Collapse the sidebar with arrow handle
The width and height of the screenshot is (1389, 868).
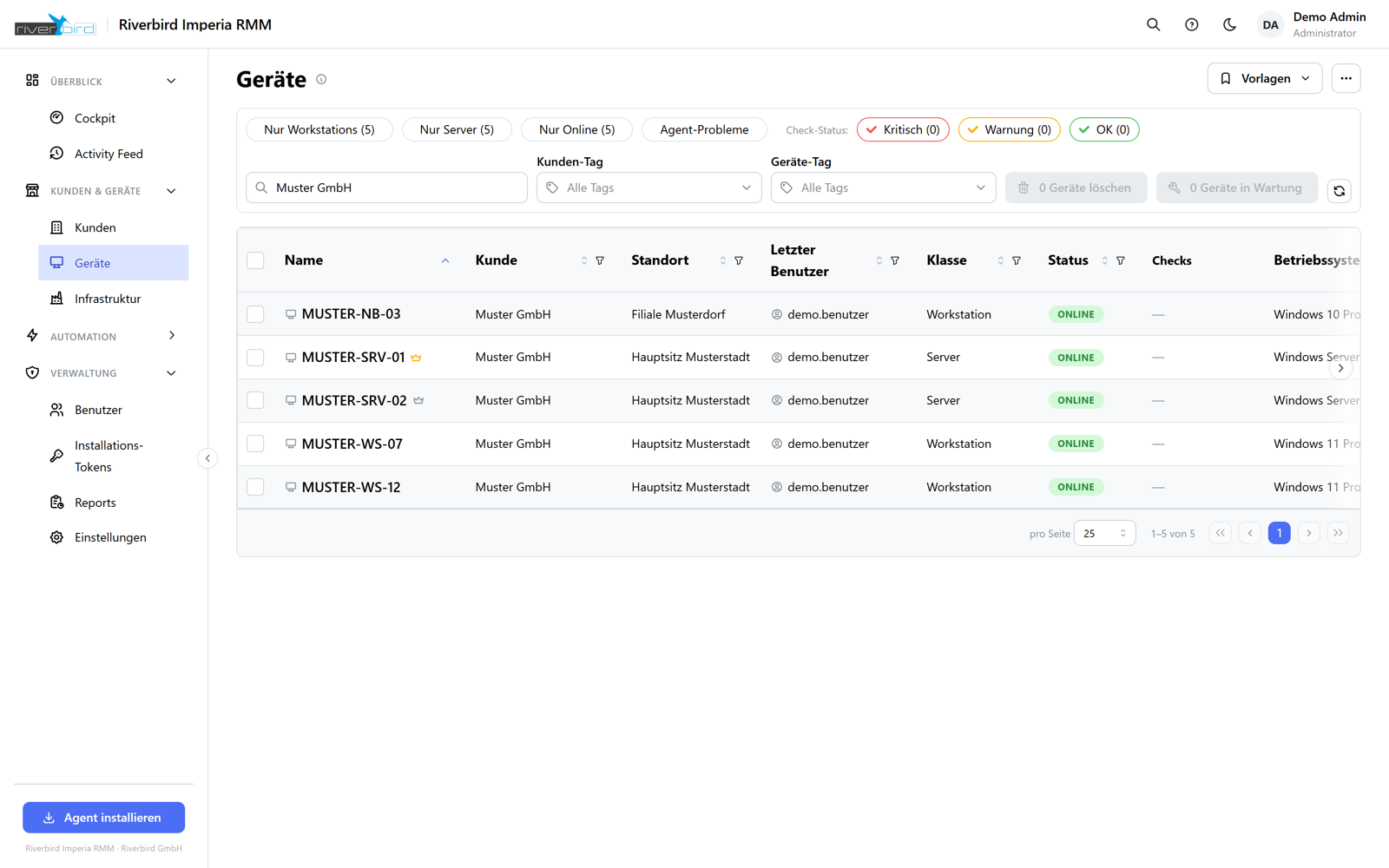tap(207, 458)
